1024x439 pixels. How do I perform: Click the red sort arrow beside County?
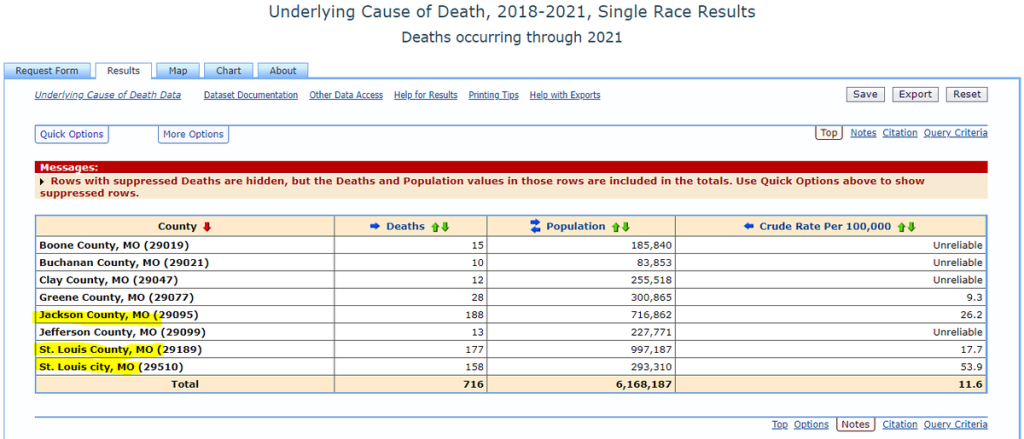(207, 227)
